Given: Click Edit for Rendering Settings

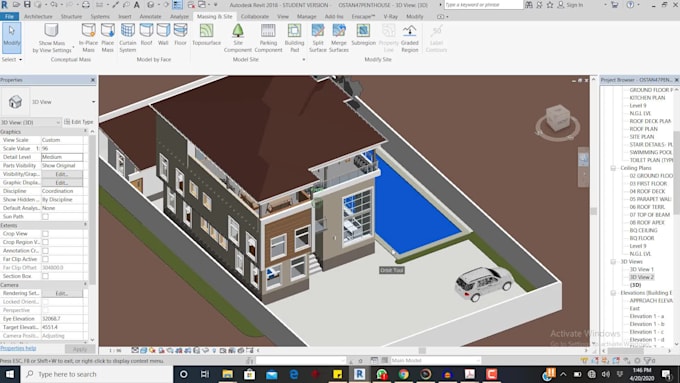Looking at the screenshot, I should 62,293.
